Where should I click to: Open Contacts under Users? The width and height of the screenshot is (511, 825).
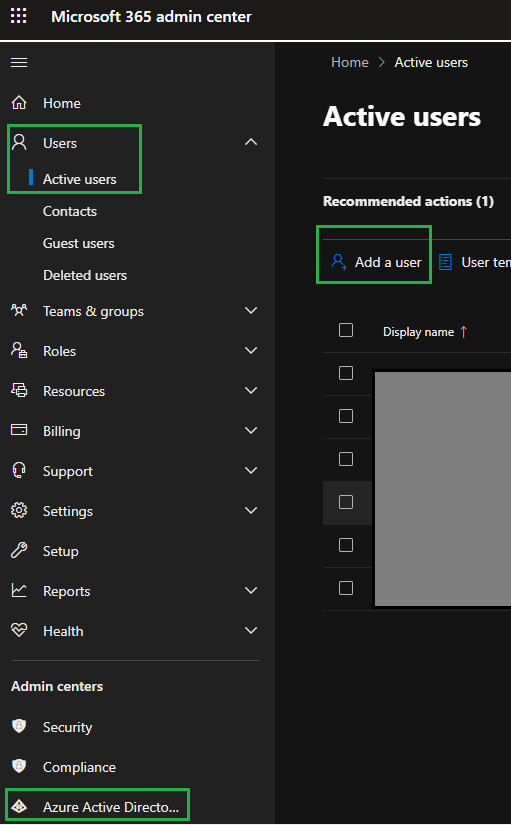[70, 212]
